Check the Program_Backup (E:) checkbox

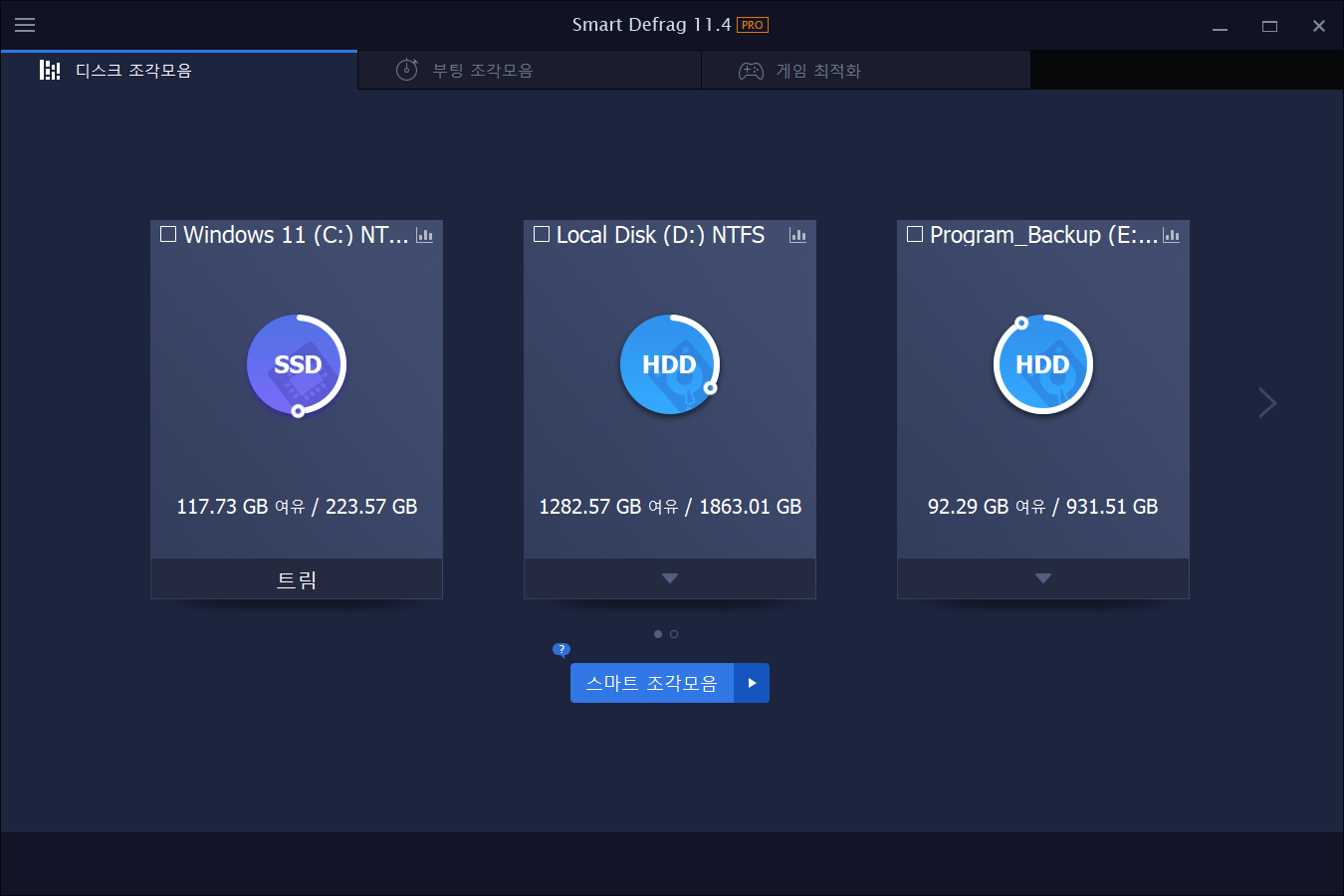(x=915, y=234)
